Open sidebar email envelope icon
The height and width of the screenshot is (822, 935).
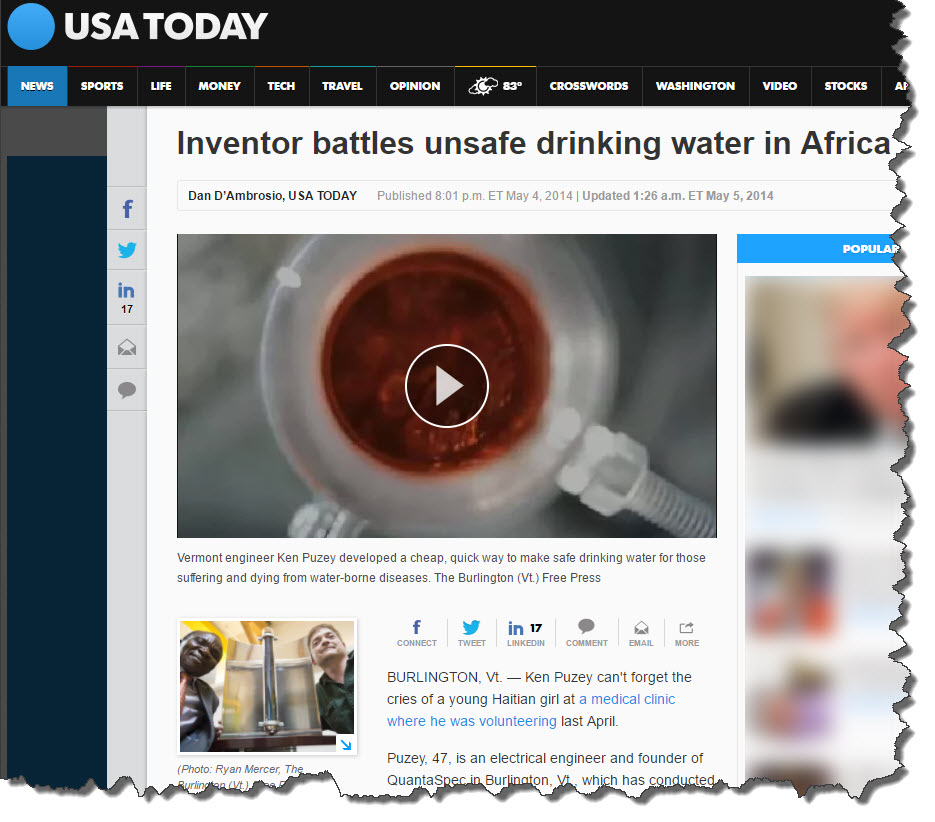[x=127, y=347]
